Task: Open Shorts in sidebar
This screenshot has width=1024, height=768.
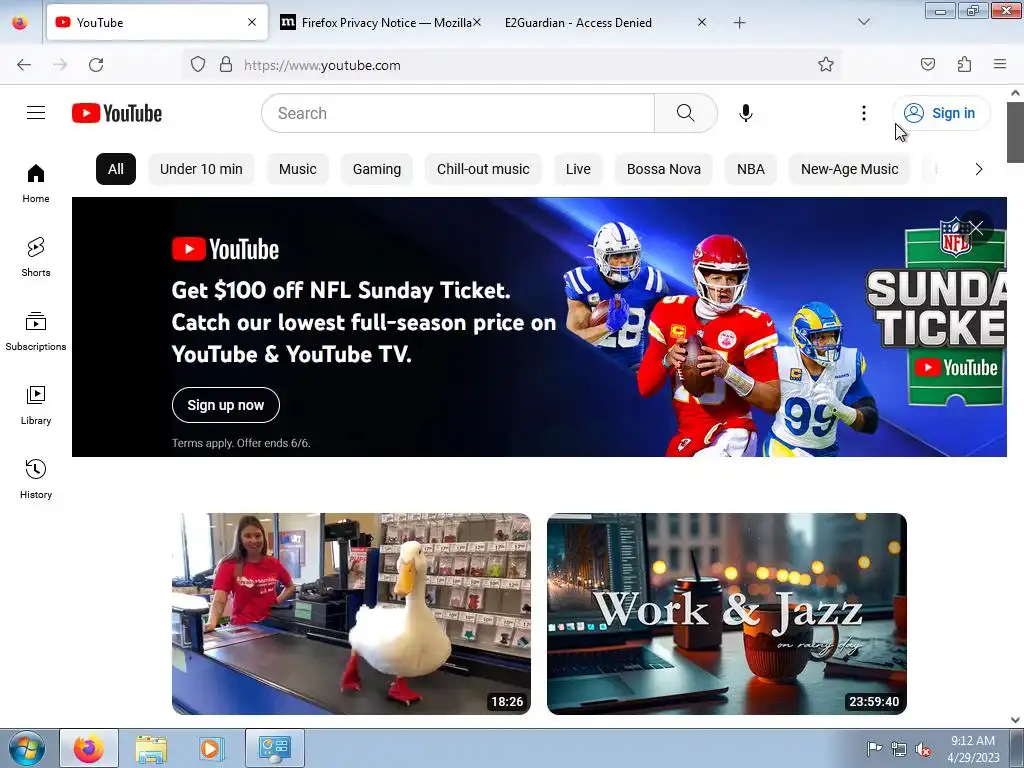Action: [x=36, y=257]
